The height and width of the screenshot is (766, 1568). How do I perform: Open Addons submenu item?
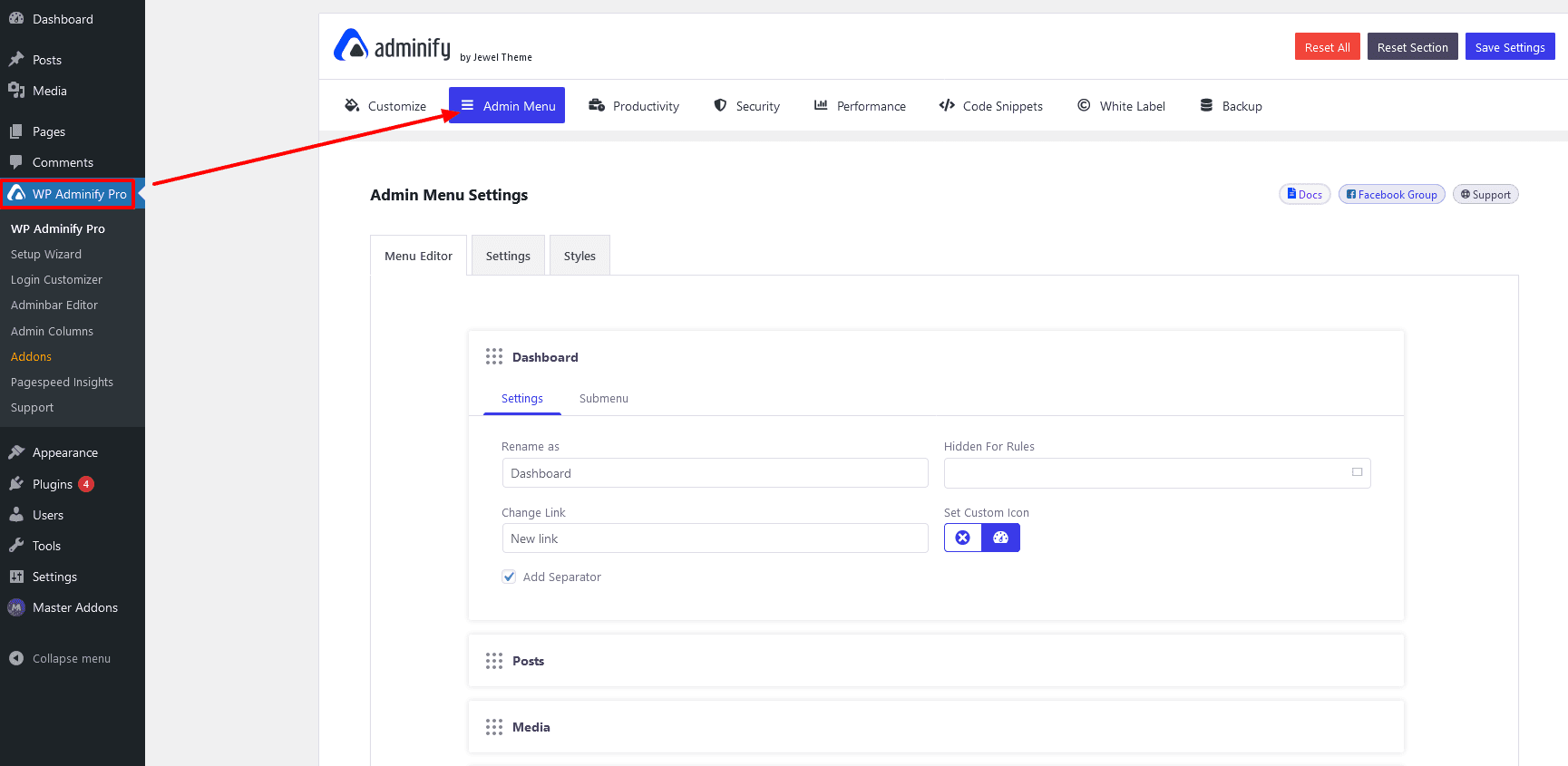click(31, 356)
